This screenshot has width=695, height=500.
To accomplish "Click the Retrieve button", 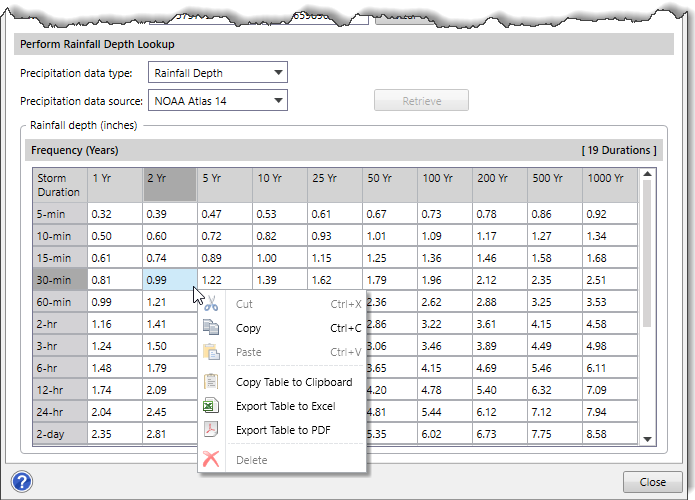I will click(x=421, y=101).
